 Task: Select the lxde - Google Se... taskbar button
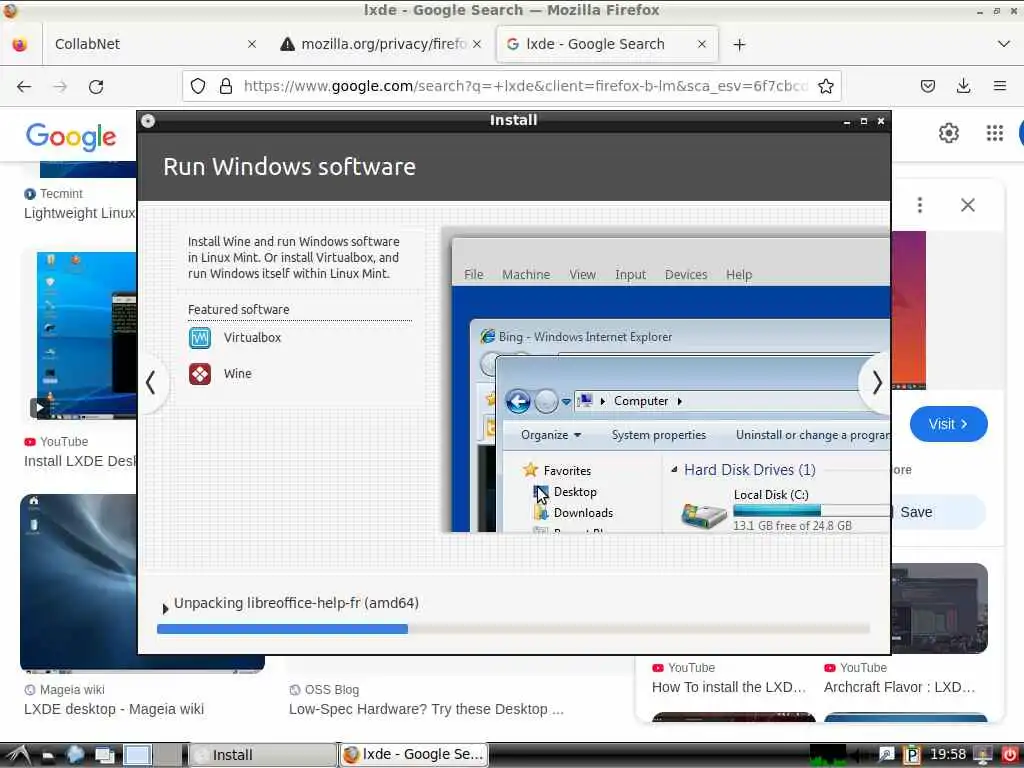413,755
